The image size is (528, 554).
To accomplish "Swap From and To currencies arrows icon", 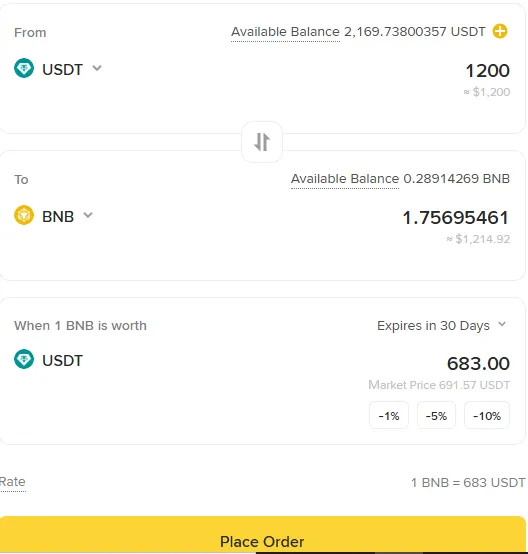I will tap(262, 142).
